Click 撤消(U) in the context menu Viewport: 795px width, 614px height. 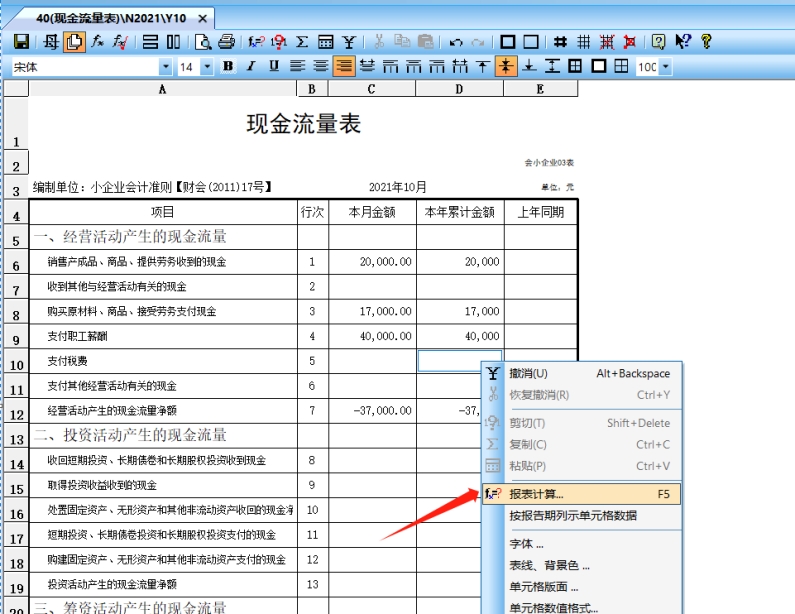tap(529, 373)
